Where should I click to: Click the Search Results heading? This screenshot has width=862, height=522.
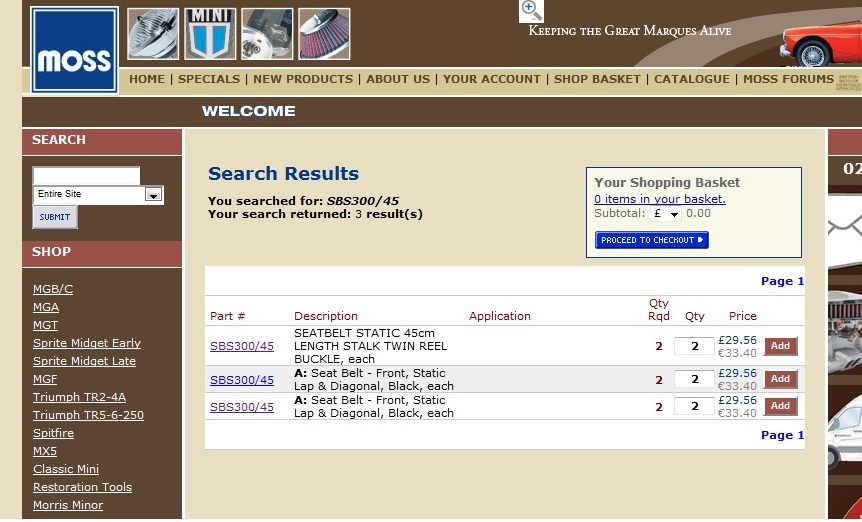coord(284,174)
